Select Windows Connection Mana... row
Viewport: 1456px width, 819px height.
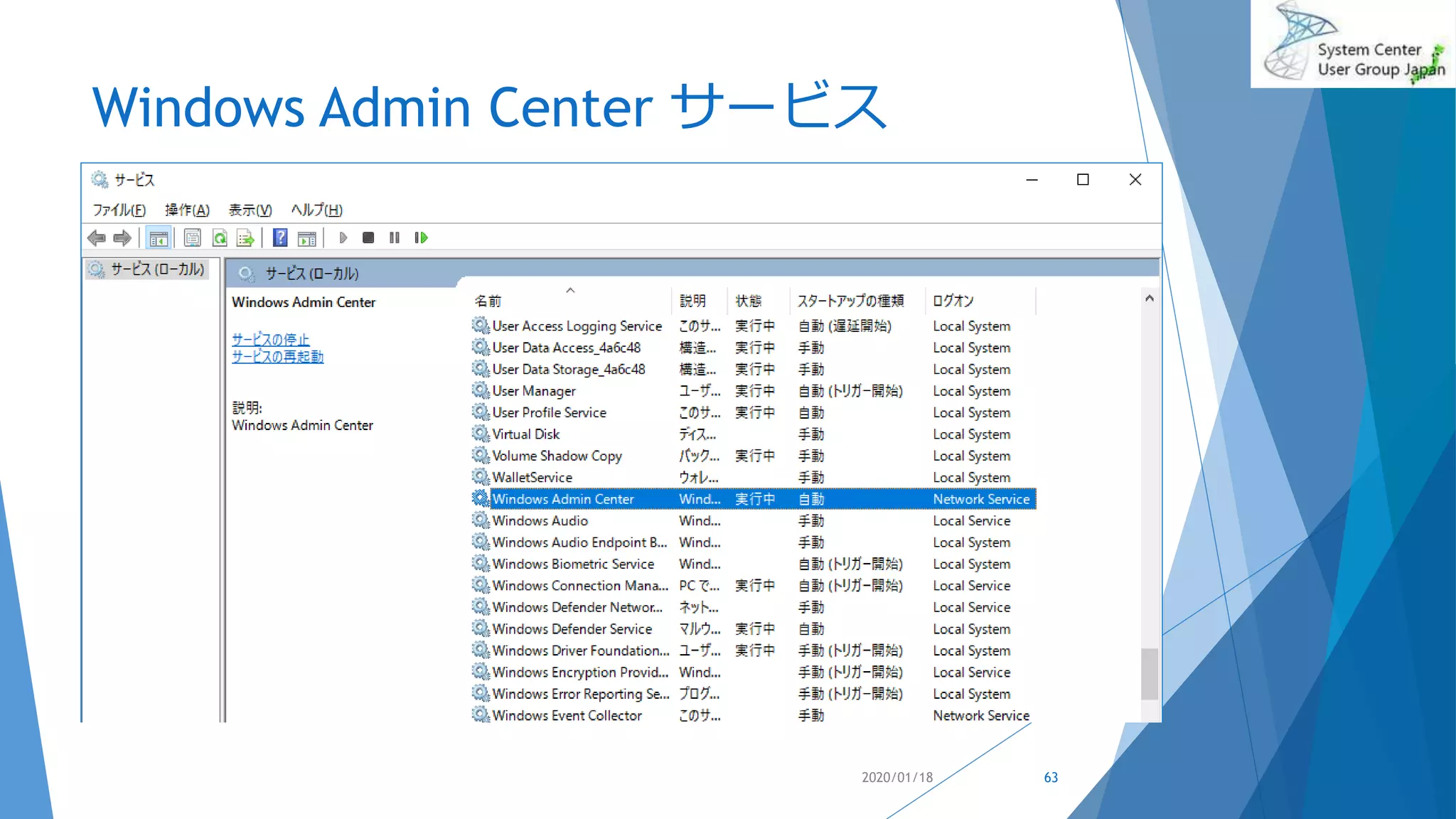point(753,585)
